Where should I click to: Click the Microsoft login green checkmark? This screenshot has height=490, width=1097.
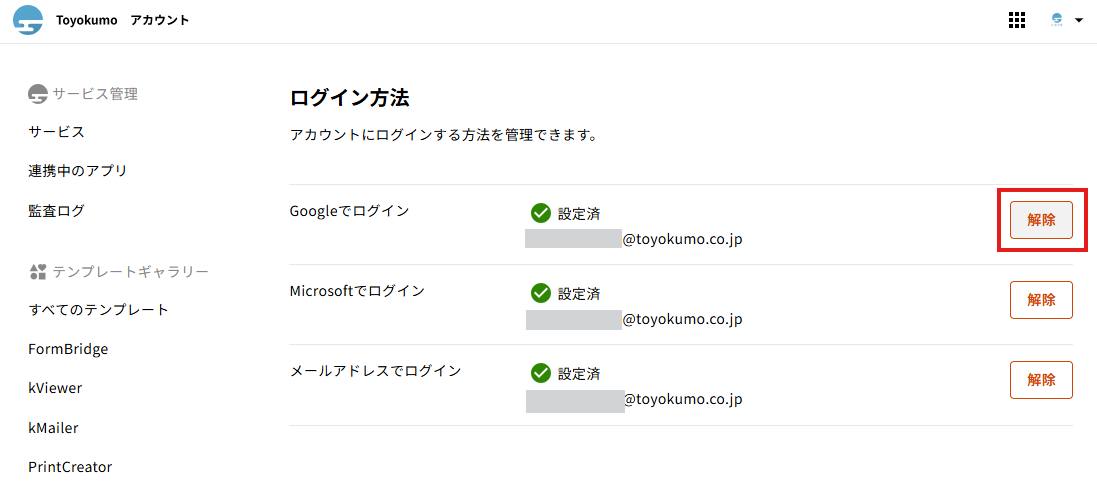click(x=541, y=293)
